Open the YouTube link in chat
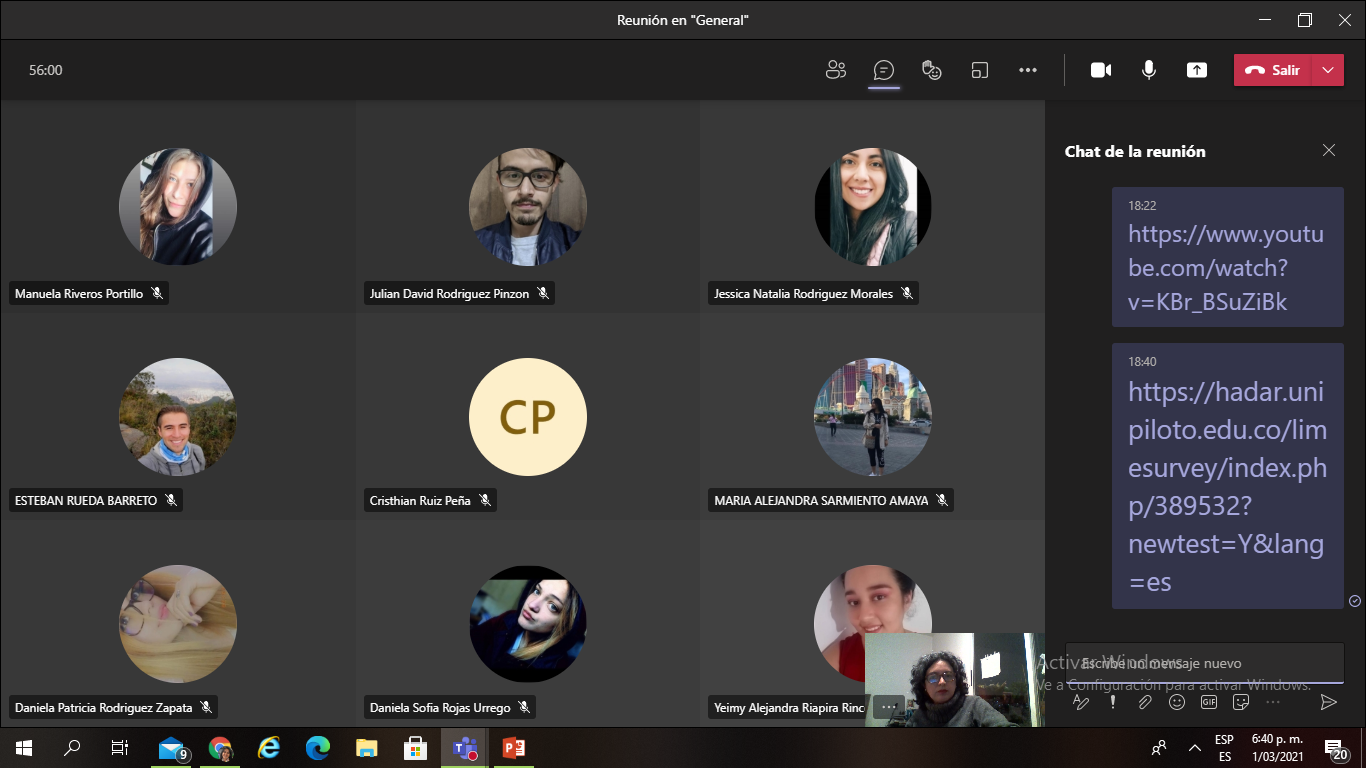This screenshot has width=1366, height=768. [x=1226, y=268]
